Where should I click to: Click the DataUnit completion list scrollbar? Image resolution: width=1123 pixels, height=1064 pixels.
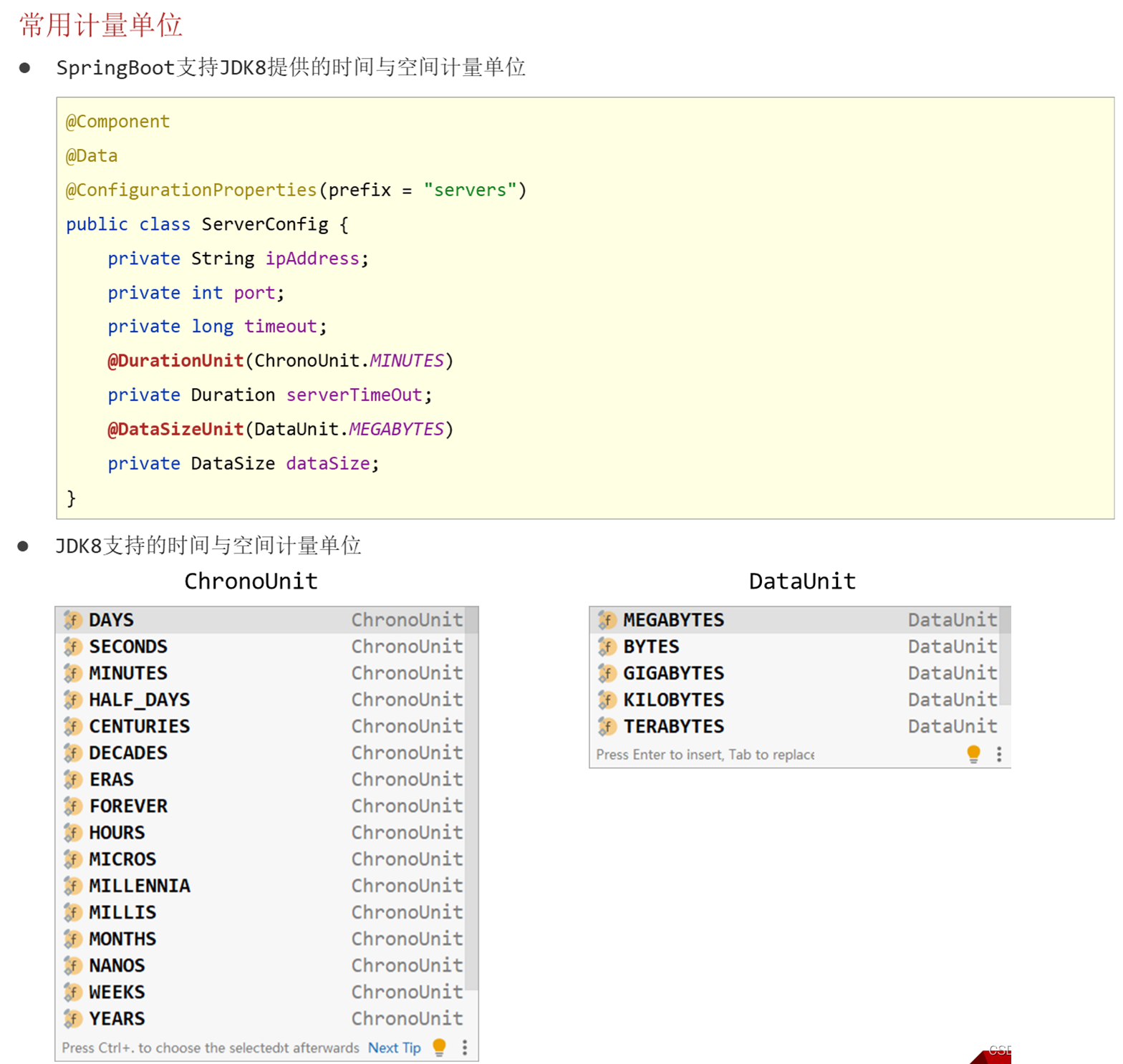[x=1005, y=657]
